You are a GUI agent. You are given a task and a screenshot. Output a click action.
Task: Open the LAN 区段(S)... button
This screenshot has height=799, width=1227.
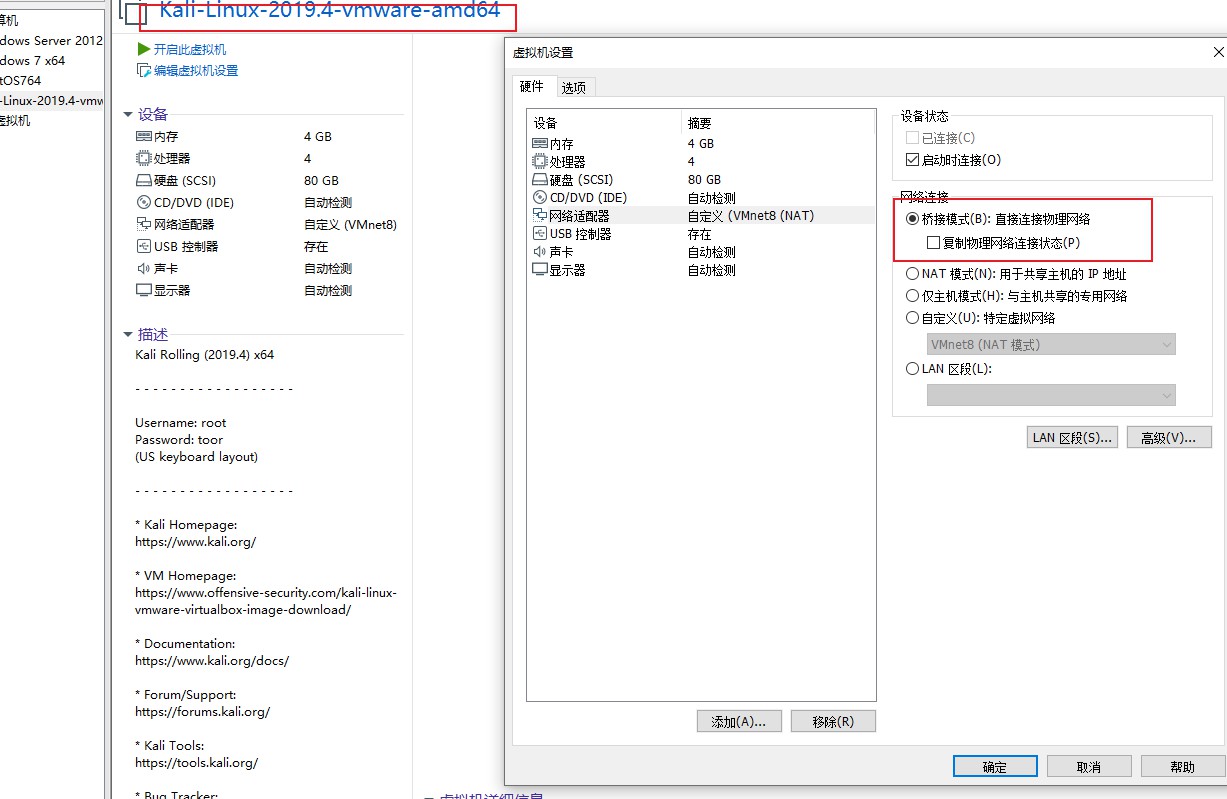point(1073,438)
